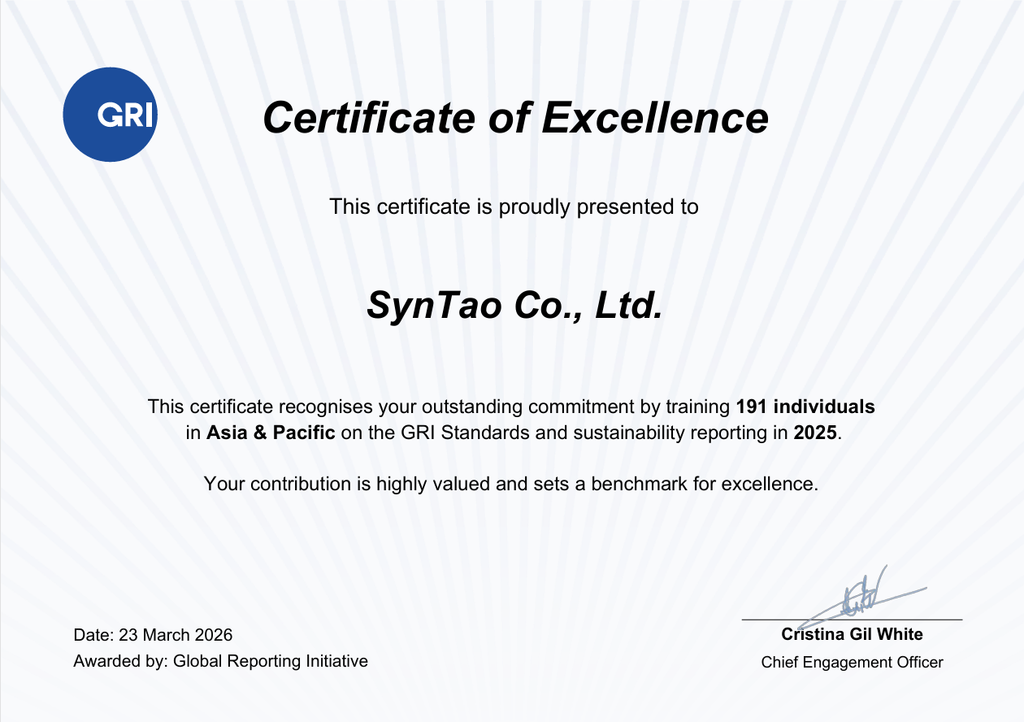Click the date 23 March 2026

click(x=175, y=635)
